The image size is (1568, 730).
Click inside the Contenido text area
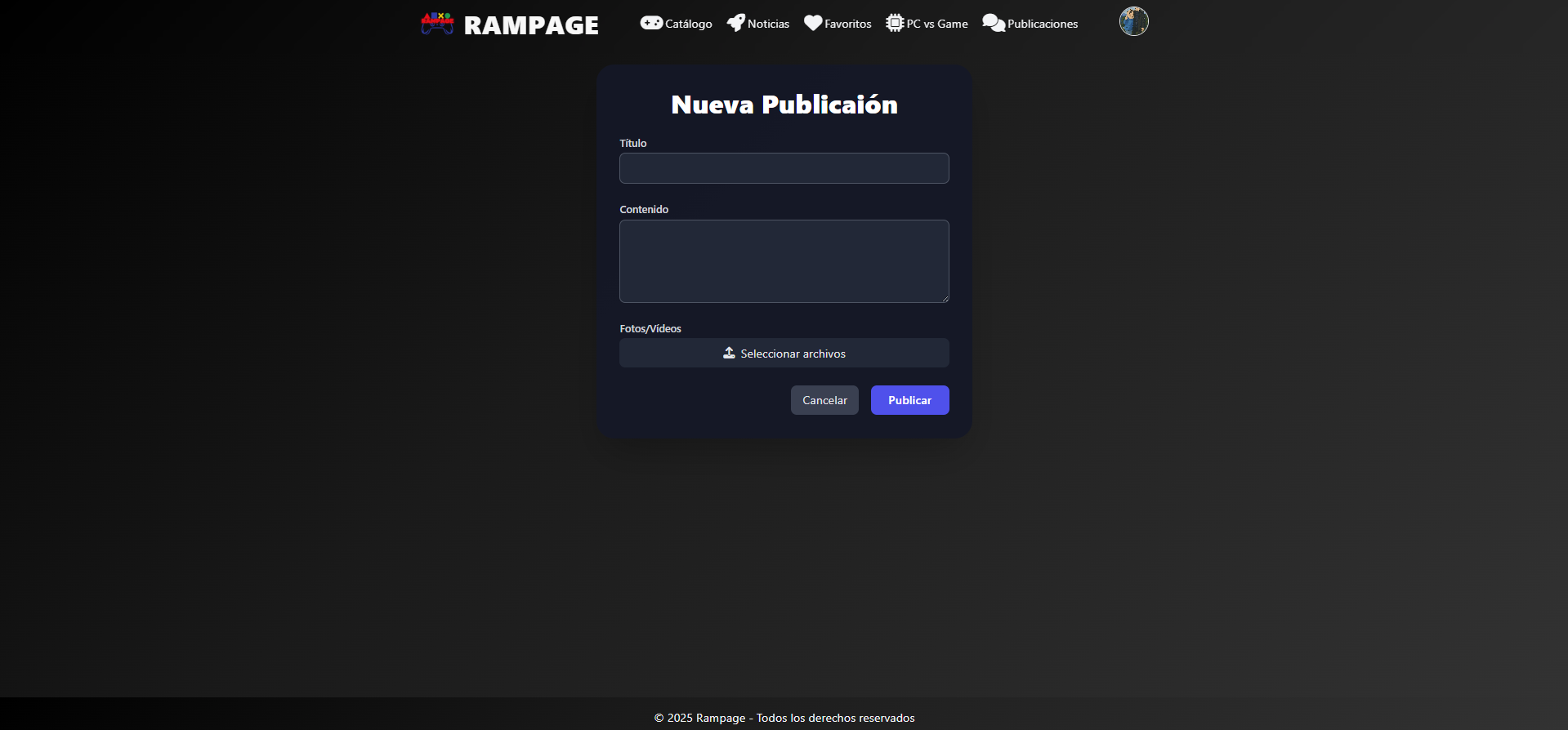[784, 260]
